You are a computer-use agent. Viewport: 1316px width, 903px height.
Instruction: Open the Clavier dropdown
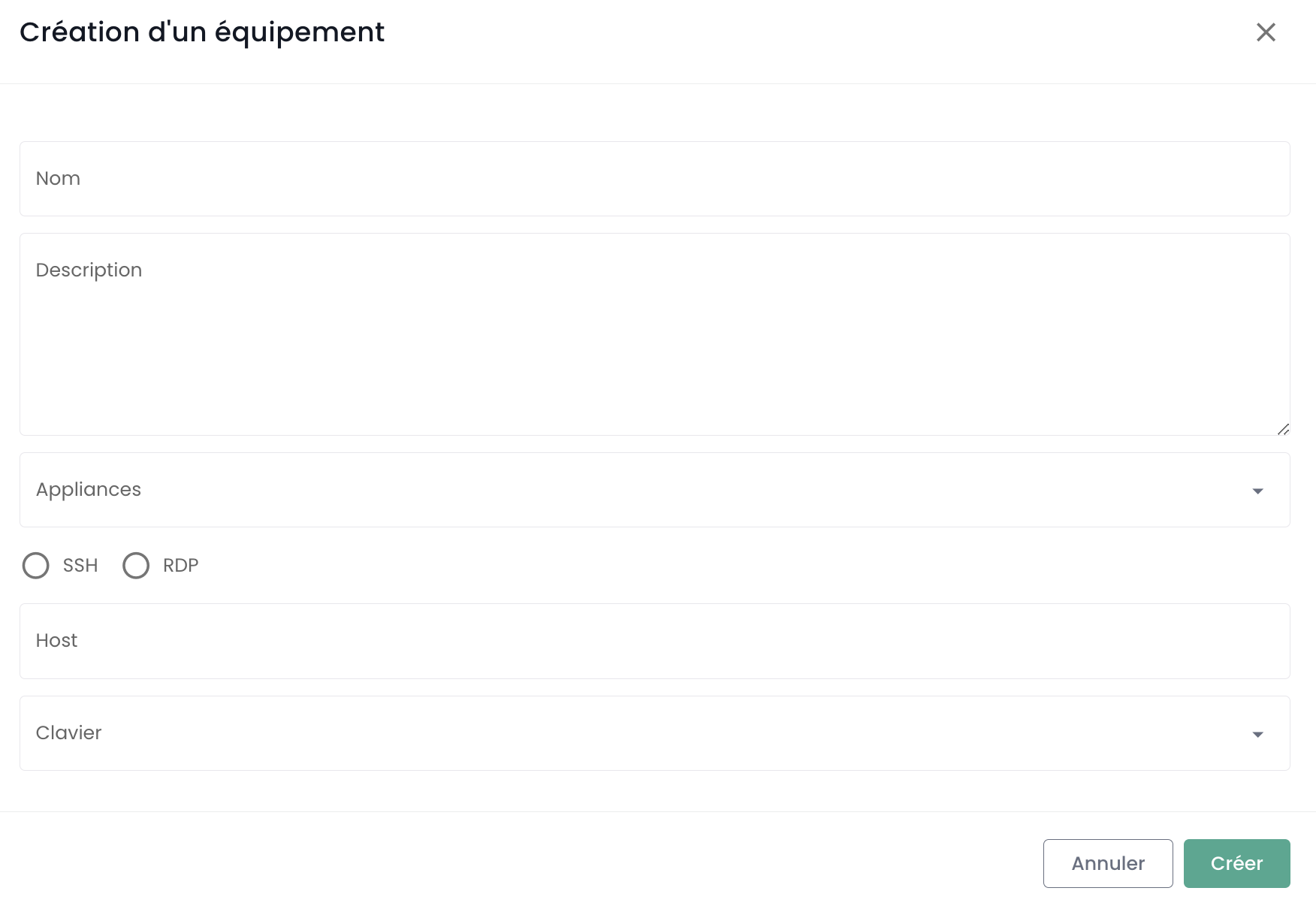click(638, 733)
